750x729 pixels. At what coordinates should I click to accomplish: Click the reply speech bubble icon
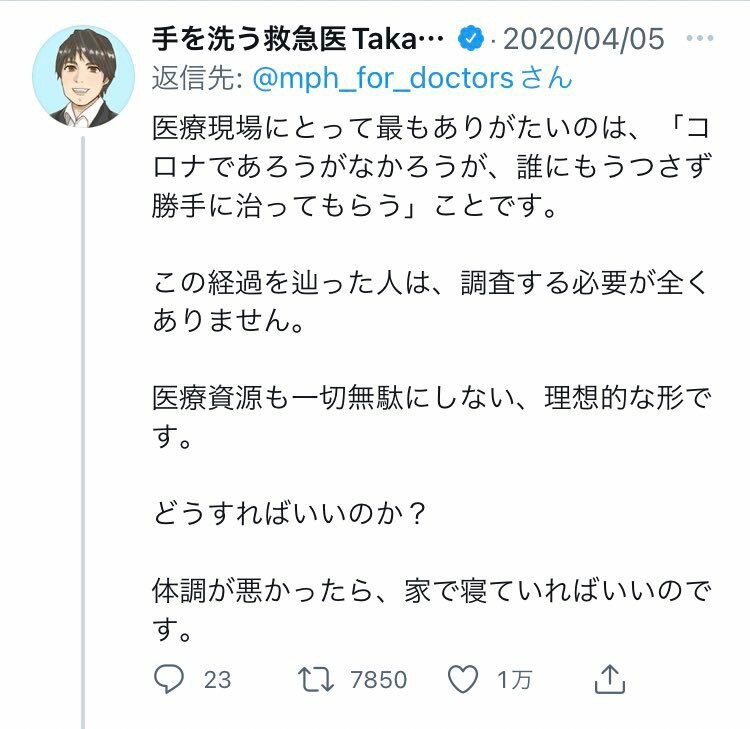point(168,679)
